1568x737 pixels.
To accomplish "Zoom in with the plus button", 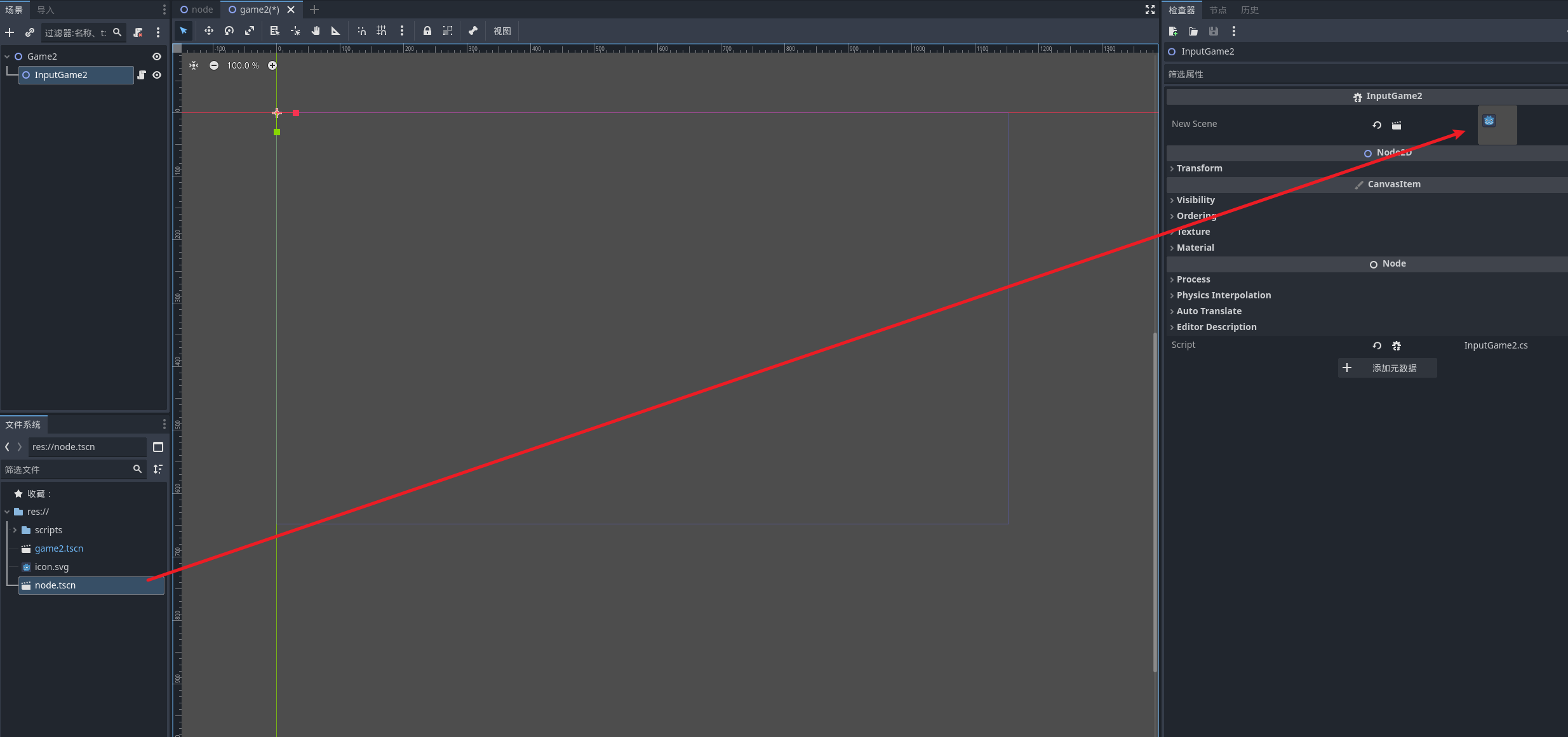I will point(272,65).
